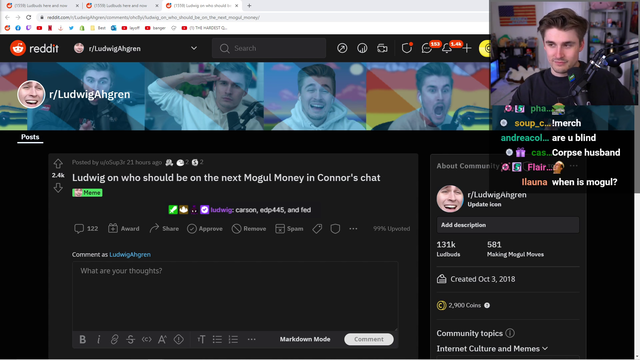Downvote the Mogul Money post
The height and width of the screenshot is (360, 640).
[x=58, y=187]
